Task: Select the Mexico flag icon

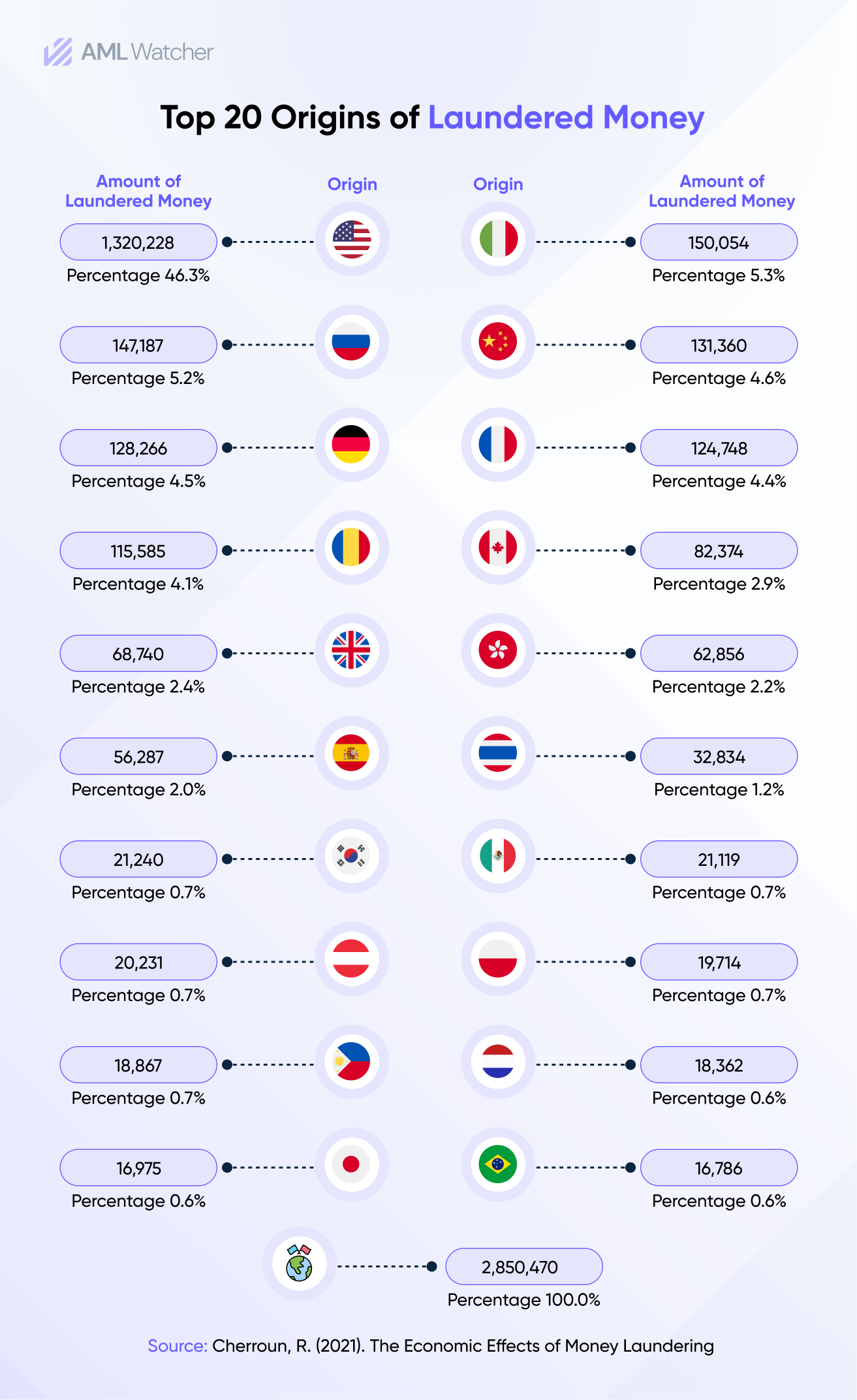Action: (498, 856)
